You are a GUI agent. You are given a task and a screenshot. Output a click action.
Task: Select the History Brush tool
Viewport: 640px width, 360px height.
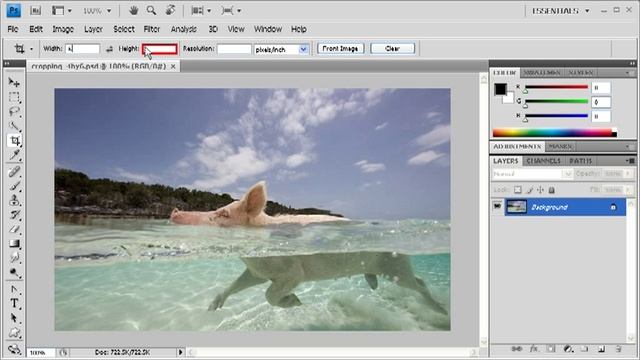14,215
